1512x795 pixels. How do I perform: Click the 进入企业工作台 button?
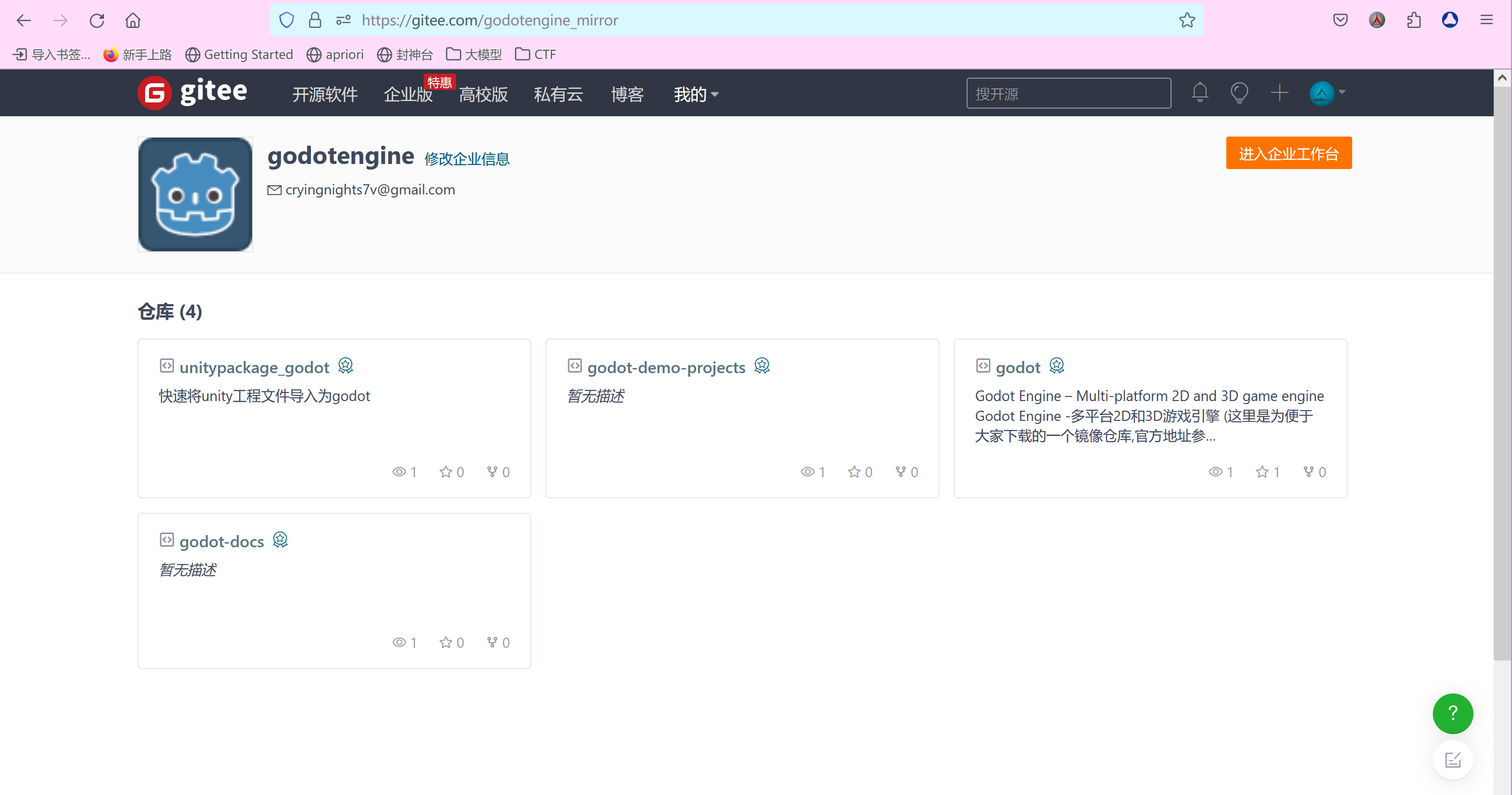coord(1288,153)
